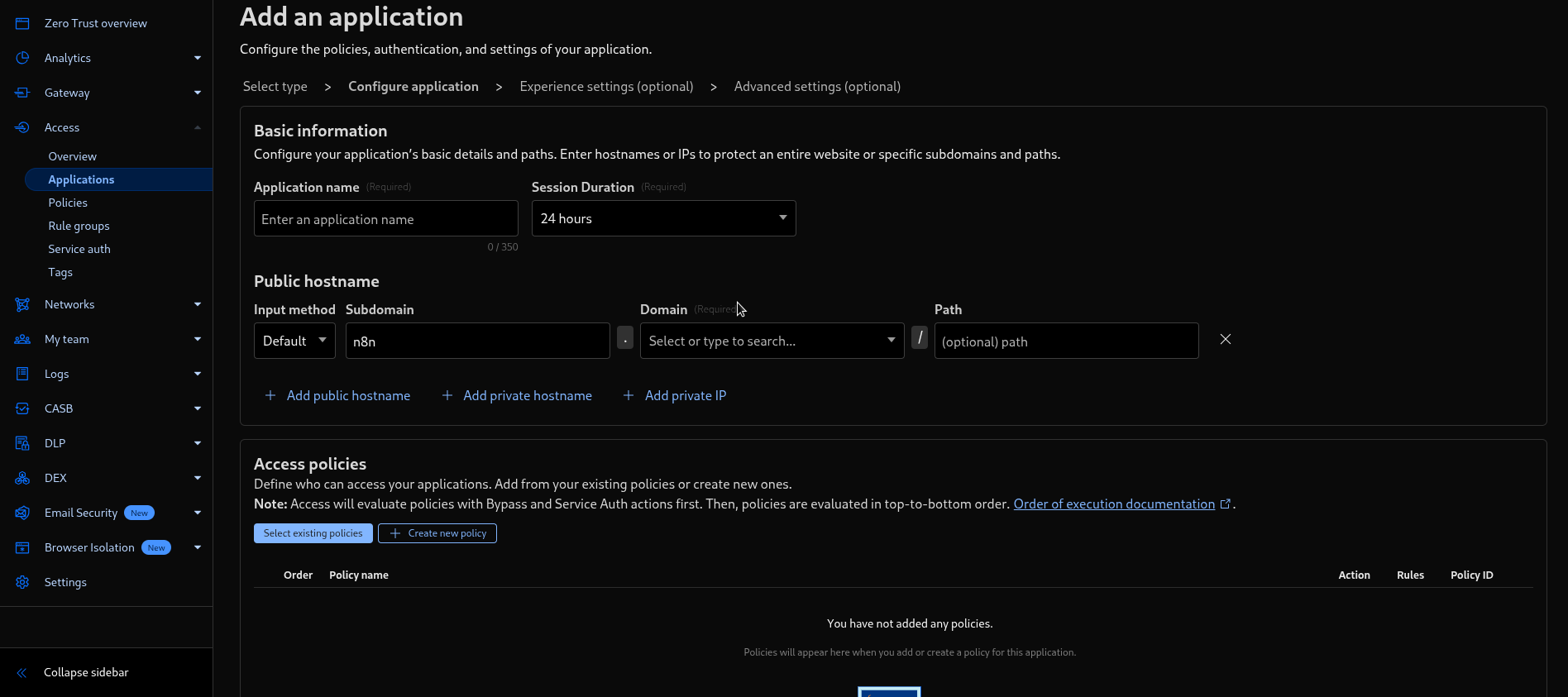Click the Gateway icon in sidebar
The width and height of the screenshot is (1568, 697).
pyautogui.click(x=22, y=93)
